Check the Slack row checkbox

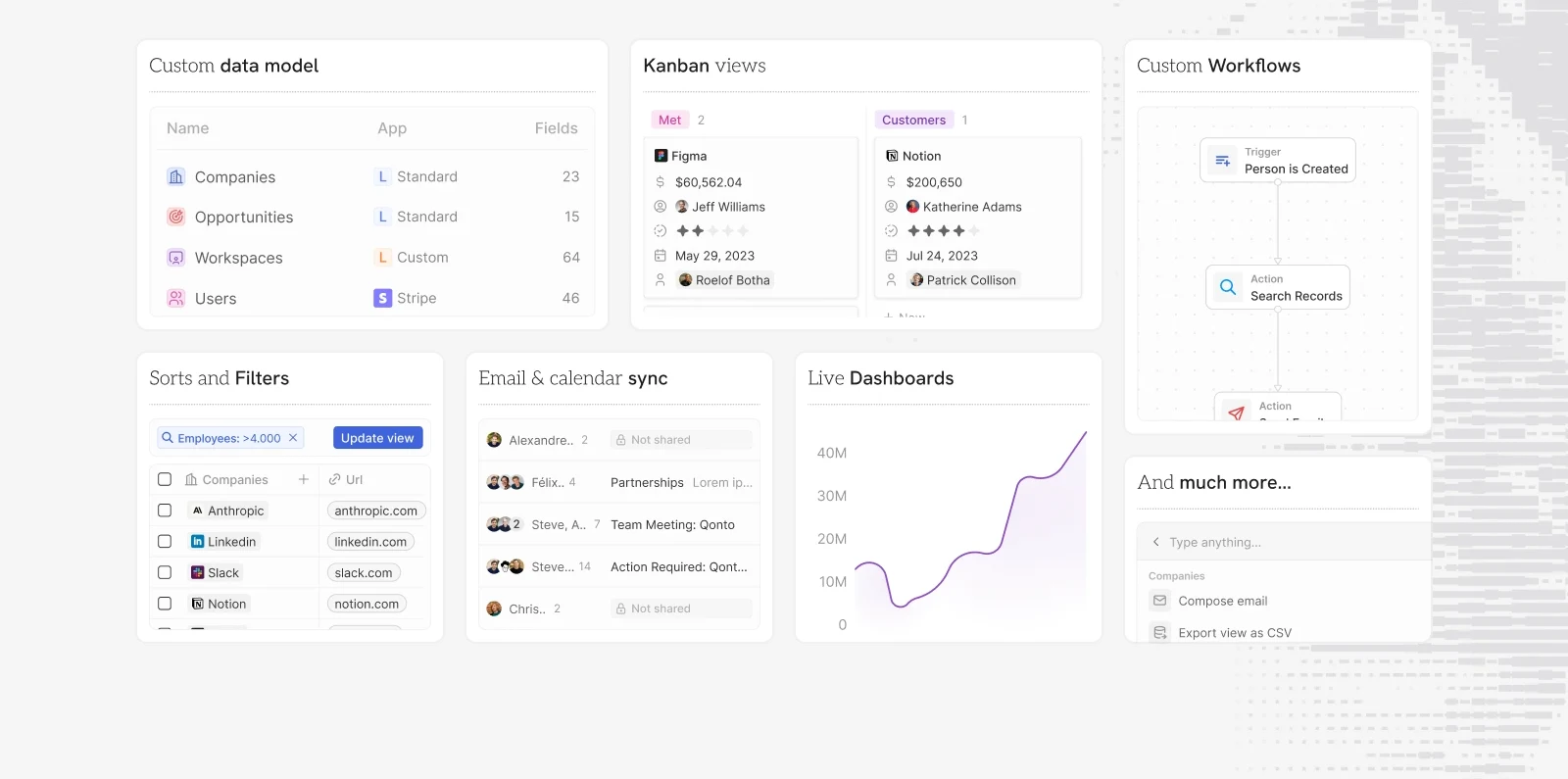pos(165,572)
